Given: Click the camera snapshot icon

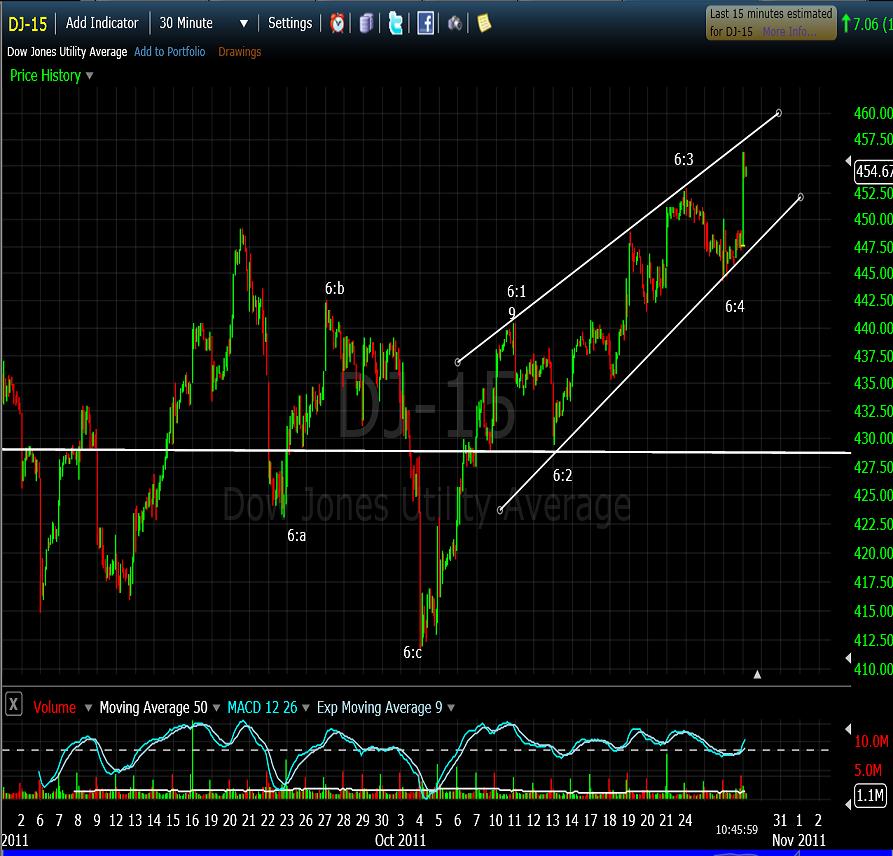Looking at the screenshot, I should click(454, 23).
